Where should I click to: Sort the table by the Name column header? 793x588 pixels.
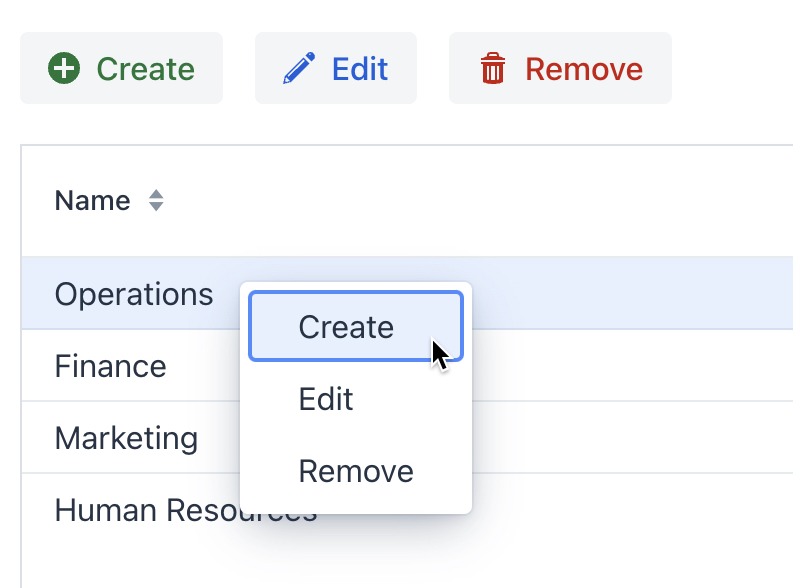92,201
